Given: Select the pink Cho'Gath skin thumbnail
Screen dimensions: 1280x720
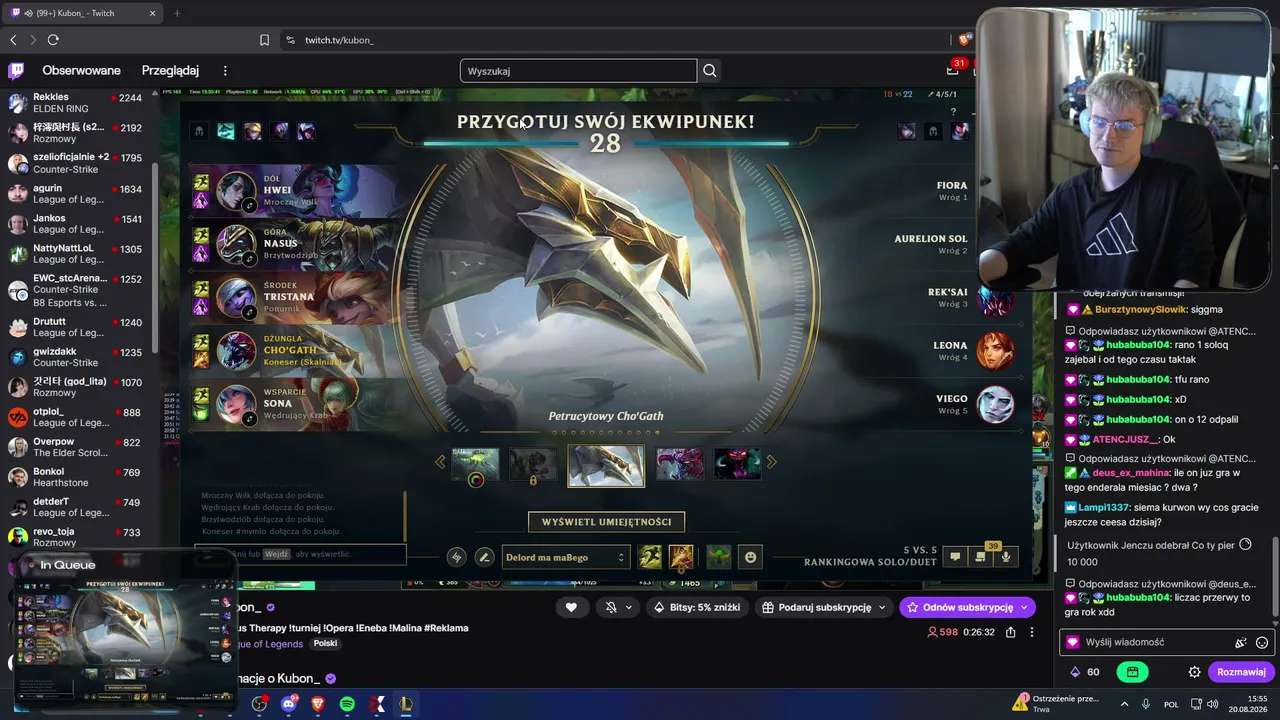Looking at the screenshot, I should tap(680, 464).
